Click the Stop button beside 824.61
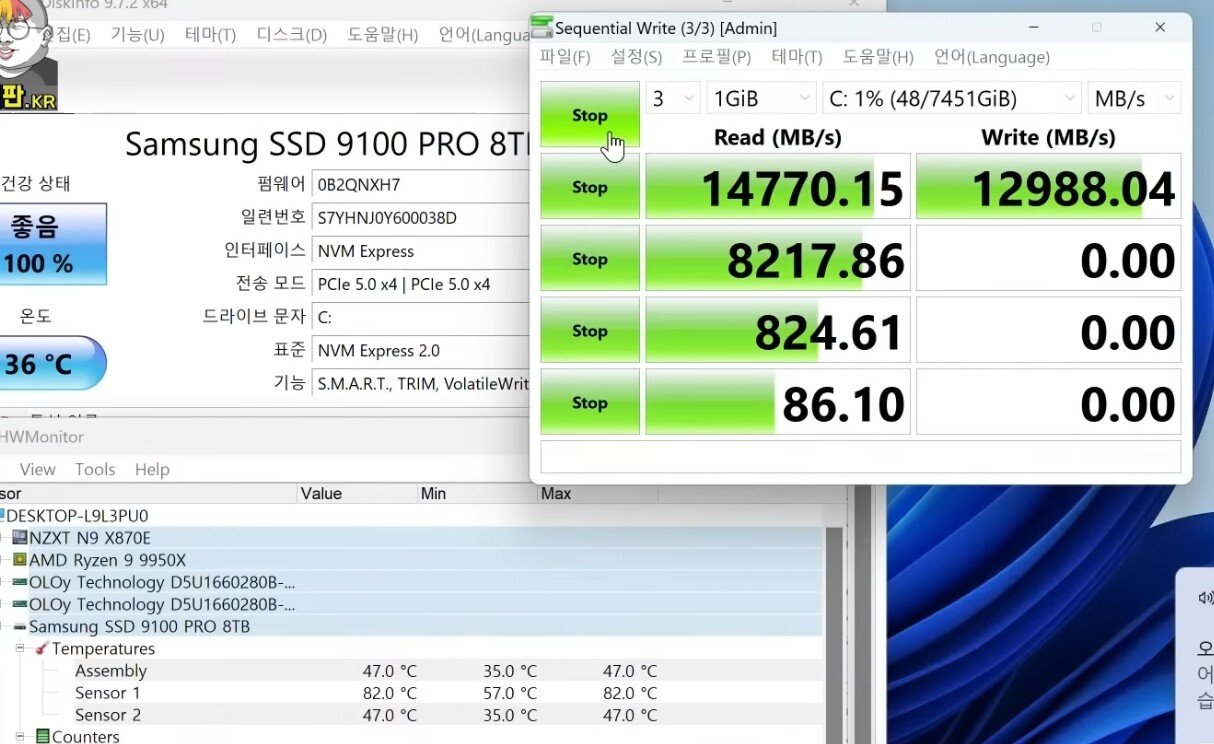Viewport: 1214px width, 744px height. (x=590, y=330)
